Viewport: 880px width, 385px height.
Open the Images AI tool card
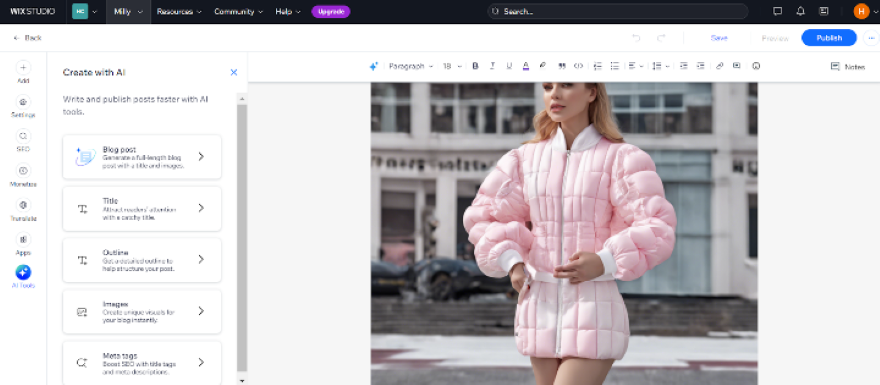142,311
